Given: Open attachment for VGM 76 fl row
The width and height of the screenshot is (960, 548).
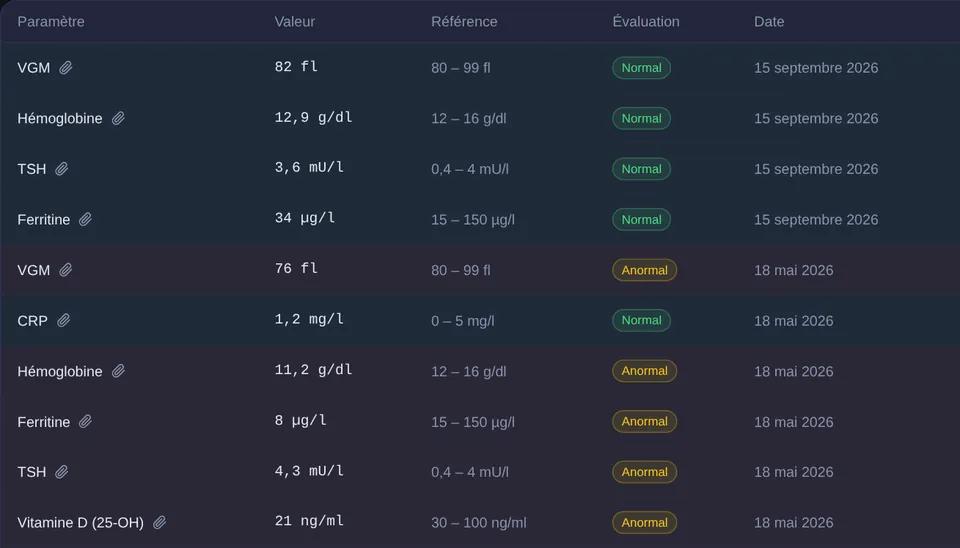Looking at the screenshot, I should pyautogui.click(x=66, y=270).
